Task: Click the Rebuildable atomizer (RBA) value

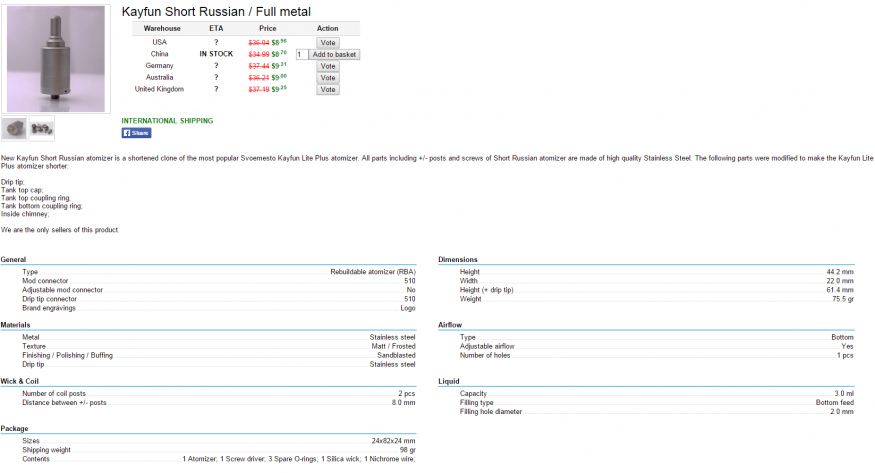Action: point(373,272)
